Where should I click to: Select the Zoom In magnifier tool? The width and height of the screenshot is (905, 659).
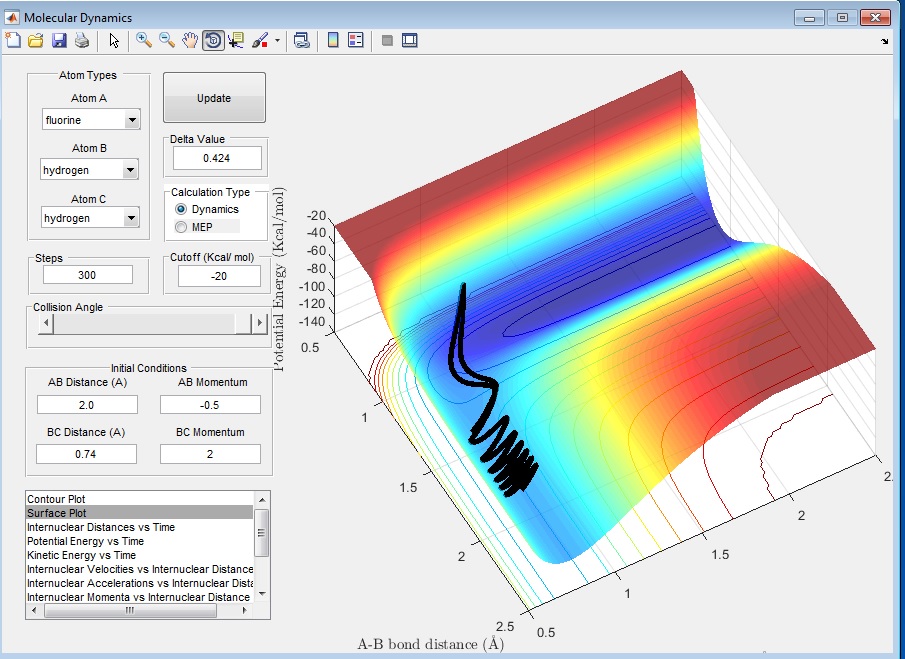pyautogui.click(x=144, y=40)
